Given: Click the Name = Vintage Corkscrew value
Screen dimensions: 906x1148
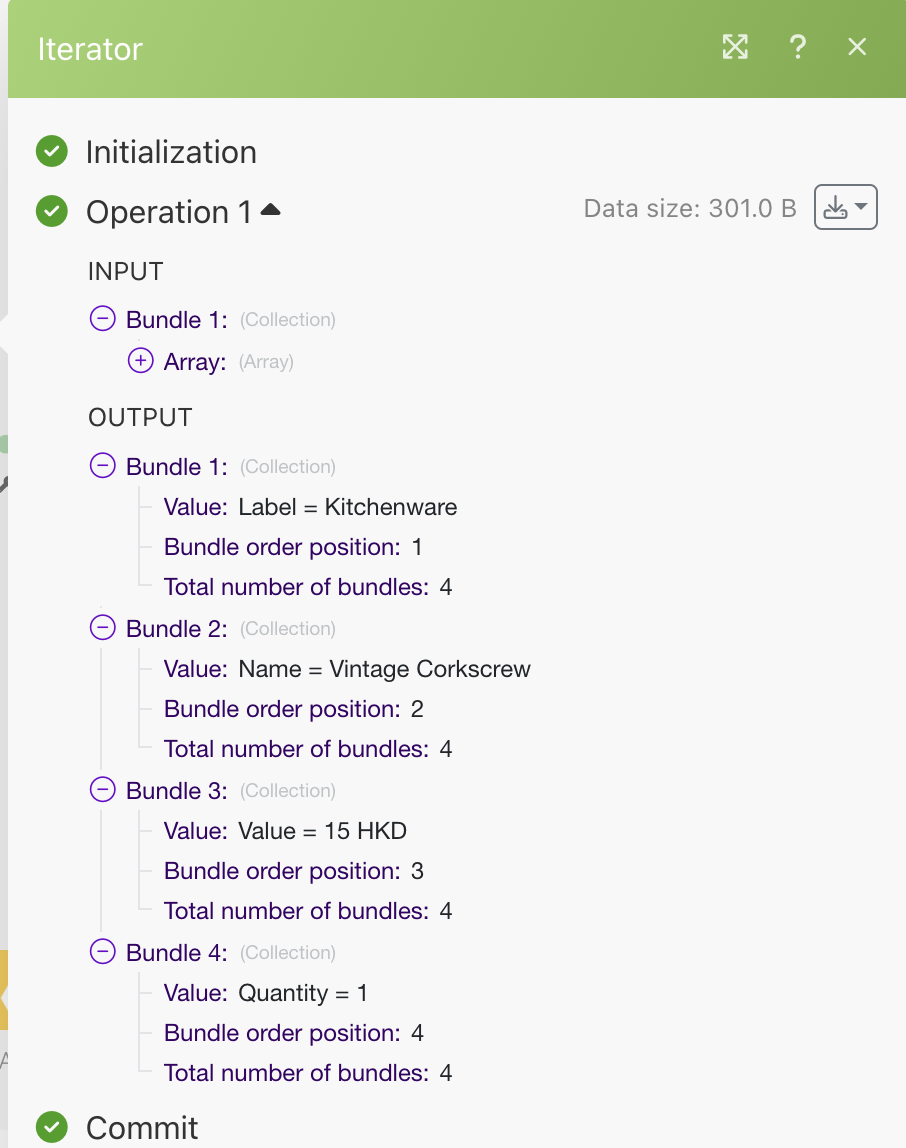Looking at the screenshot, I should click(384, 669).
